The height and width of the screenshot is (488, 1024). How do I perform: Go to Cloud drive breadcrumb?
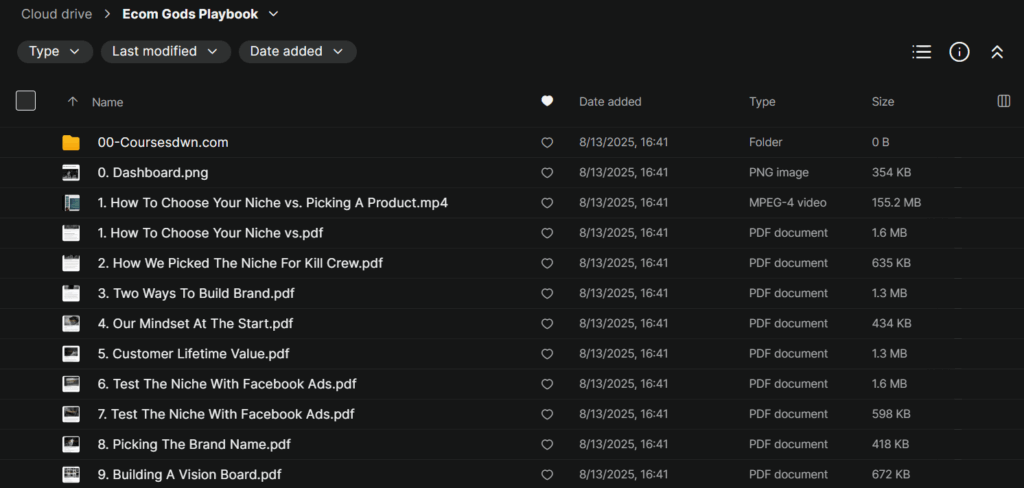pos(57,14)
